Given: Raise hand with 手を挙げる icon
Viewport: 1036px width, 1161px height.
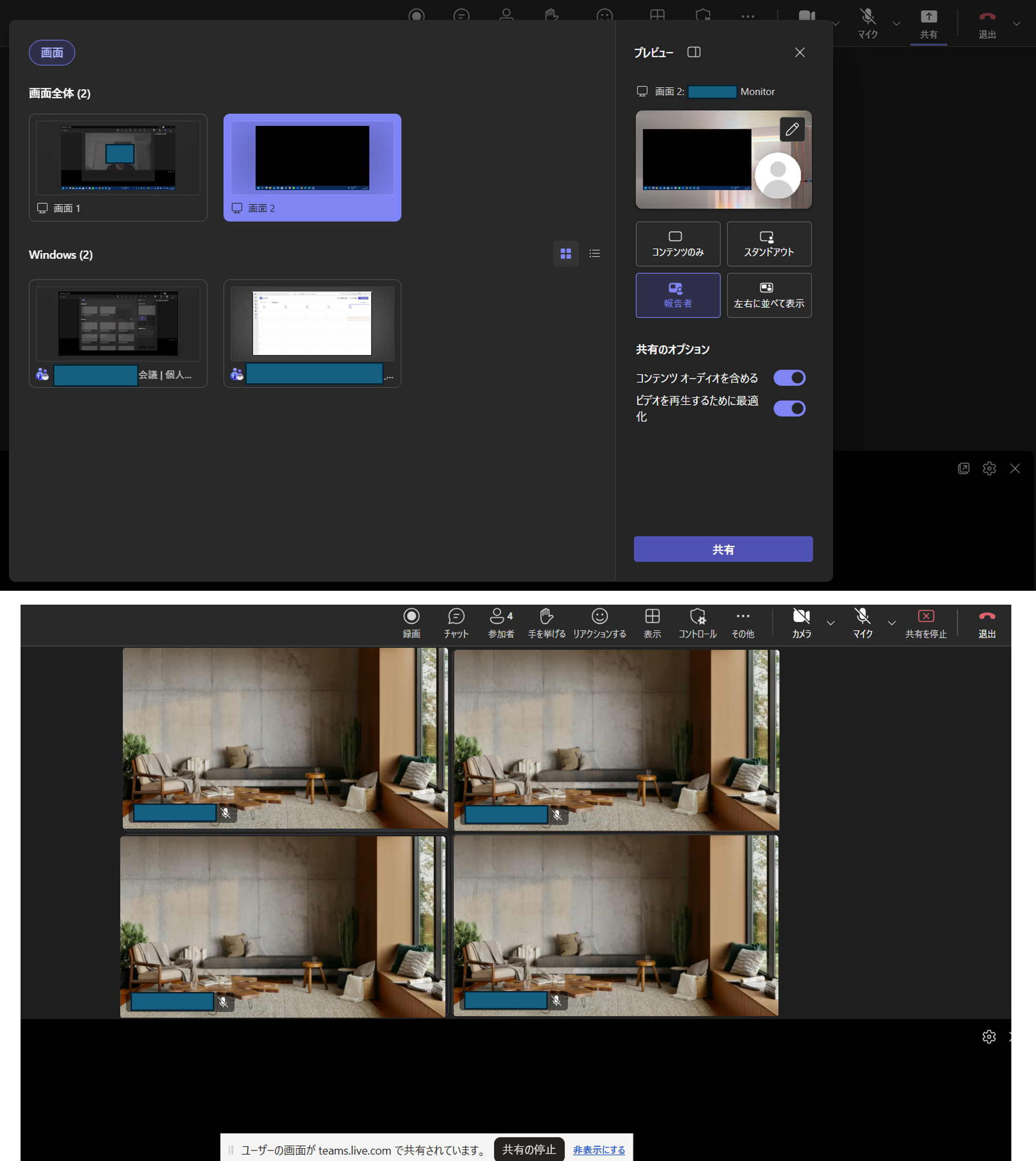Looking at the screenshot, I should tap(546, 623).
